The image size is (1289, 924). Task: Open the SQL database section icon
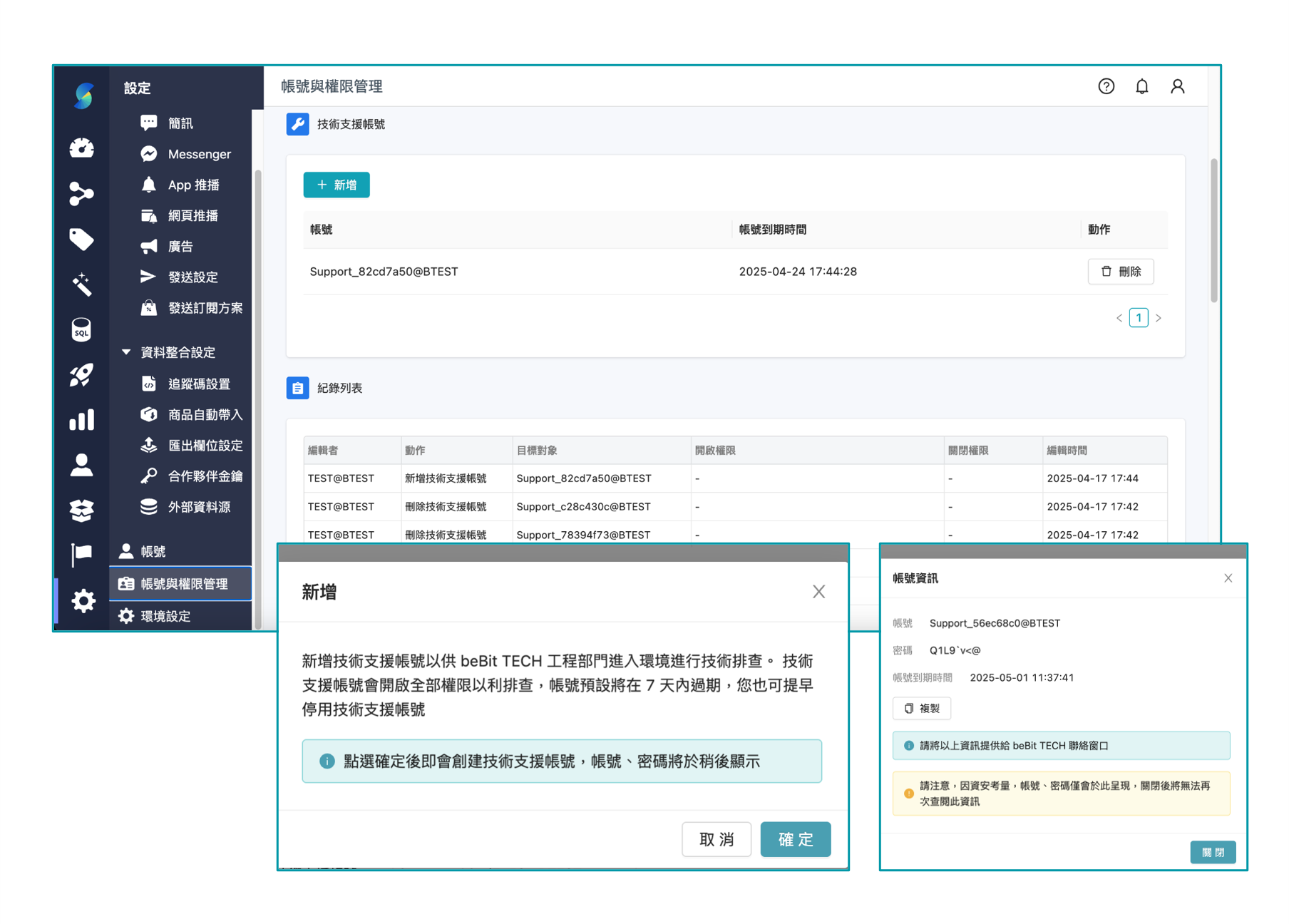pos(83,330)
